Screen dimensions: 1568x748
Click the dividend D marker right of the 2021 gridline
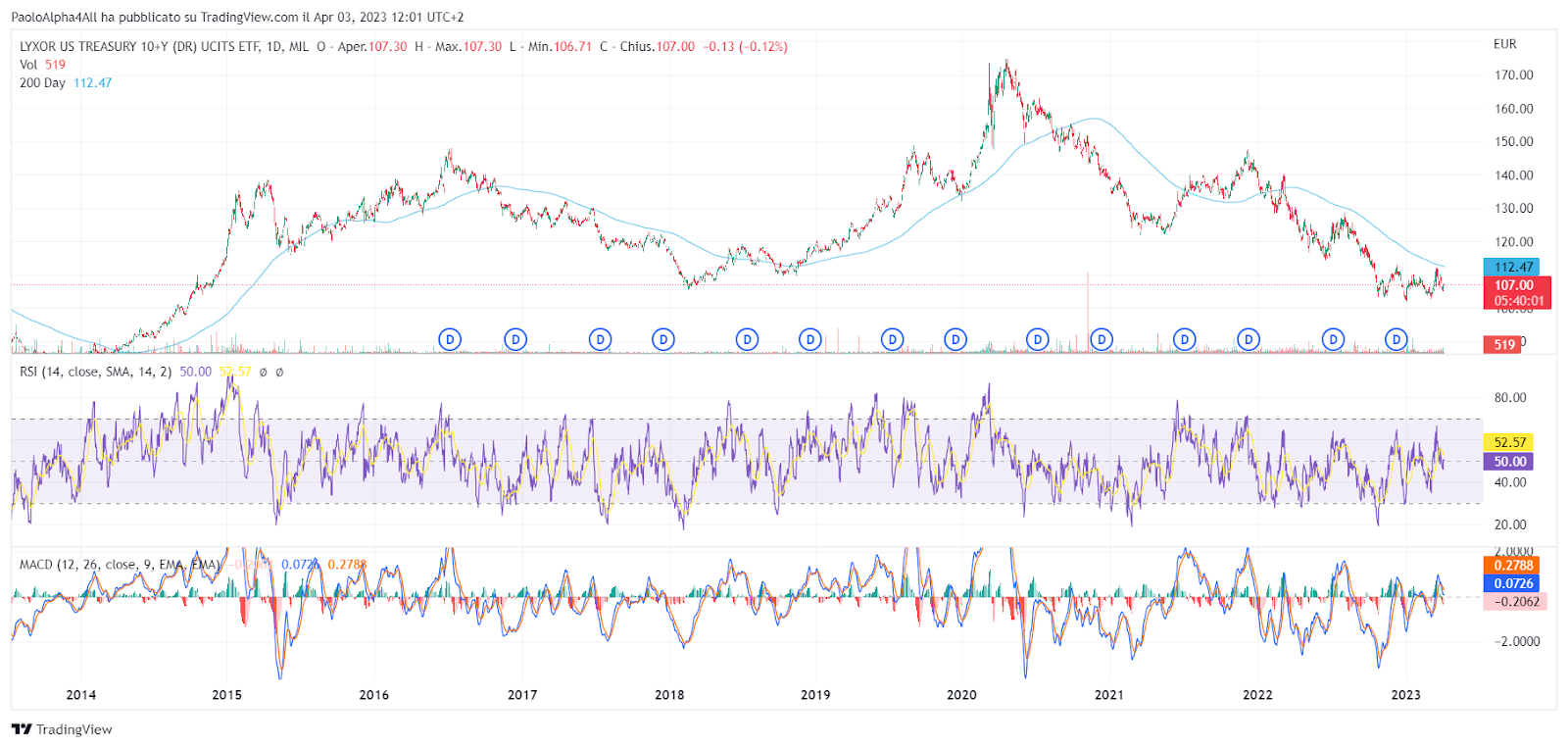pyautogui.click(x=1102, y=340)
